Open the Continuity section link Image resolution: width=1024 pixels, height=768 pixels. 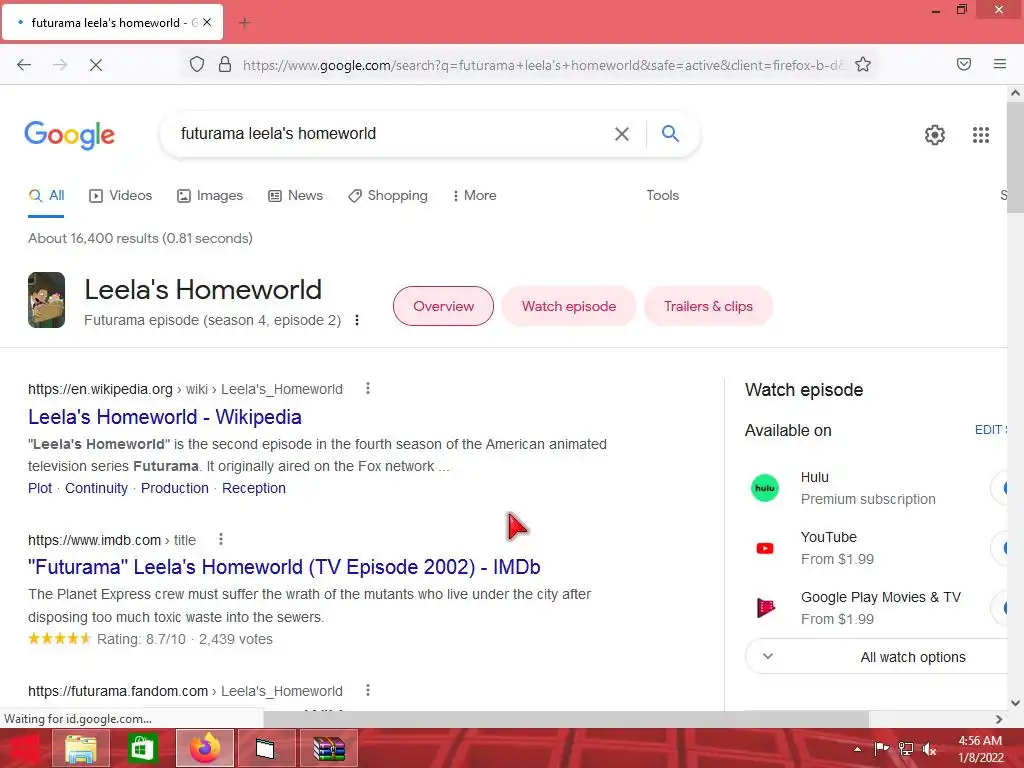(x=97, y=488)
